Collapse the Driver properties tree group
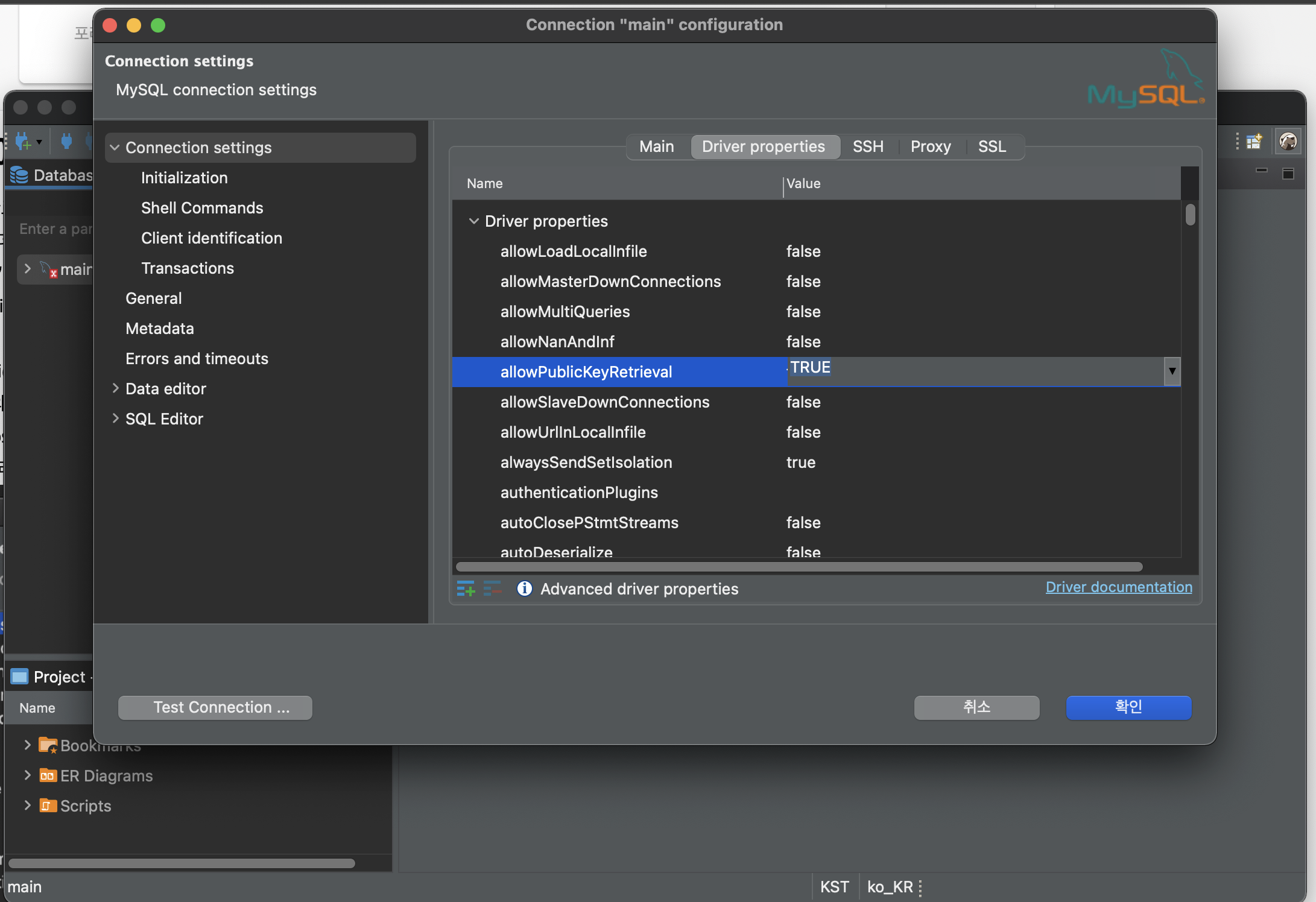The height and width of the screenshot is (902, 1316). pyautogui.click(x=474, y=221)
